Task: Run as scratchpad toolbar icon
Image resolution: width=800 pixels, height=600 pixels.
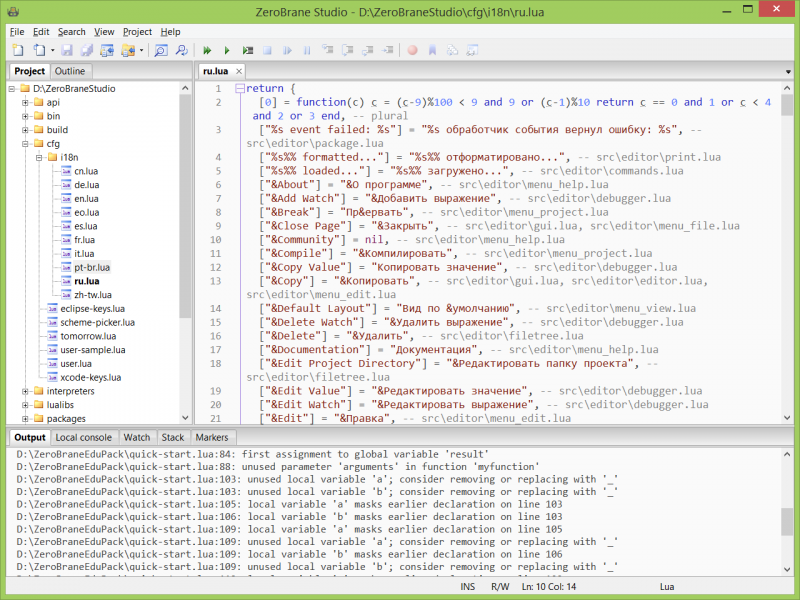Action: pos(247,50)
